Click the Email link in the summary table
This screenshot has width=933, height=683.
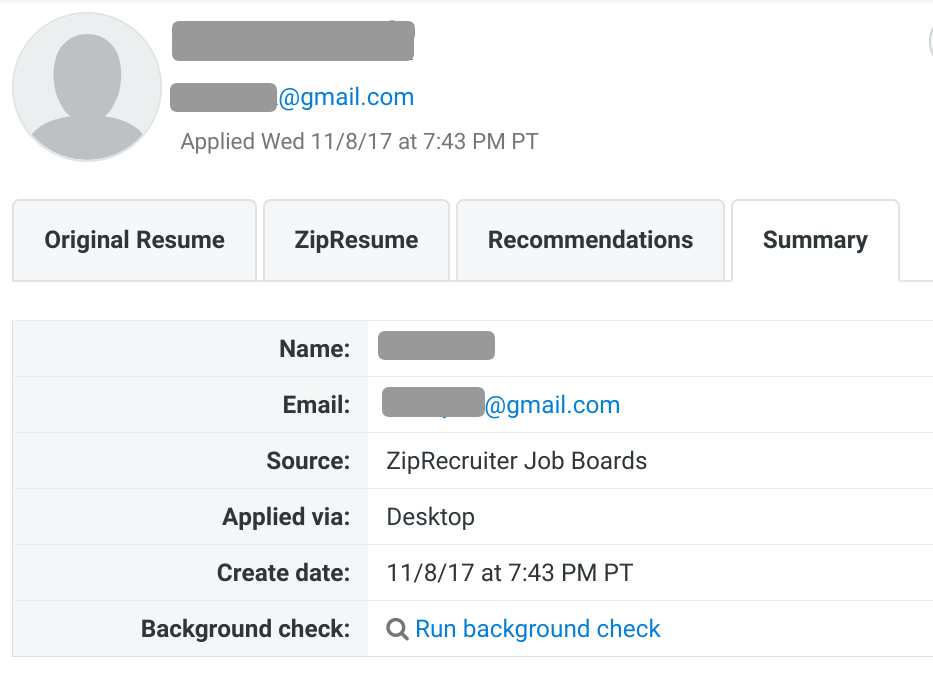(x=552, y=404)
